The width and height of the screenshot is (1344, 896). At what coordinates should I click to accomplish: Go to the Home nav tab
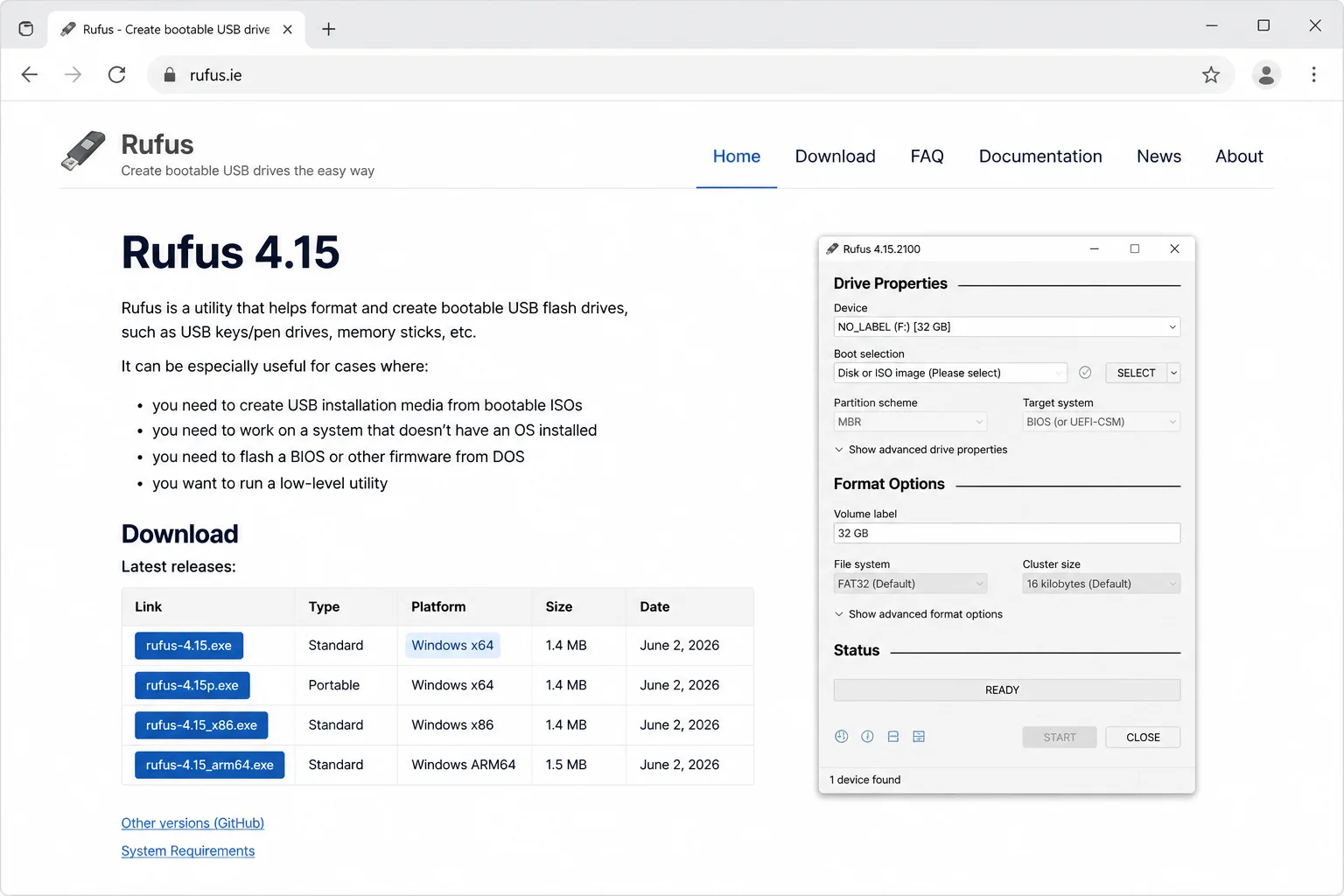(736, 157)
